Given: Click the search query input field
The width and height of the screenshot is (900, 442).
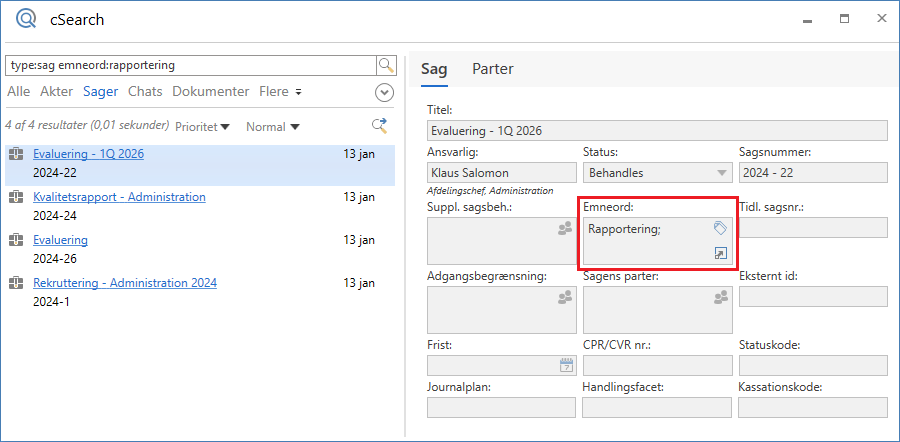Looking at the screenshot, I should [x=191, y=65].
